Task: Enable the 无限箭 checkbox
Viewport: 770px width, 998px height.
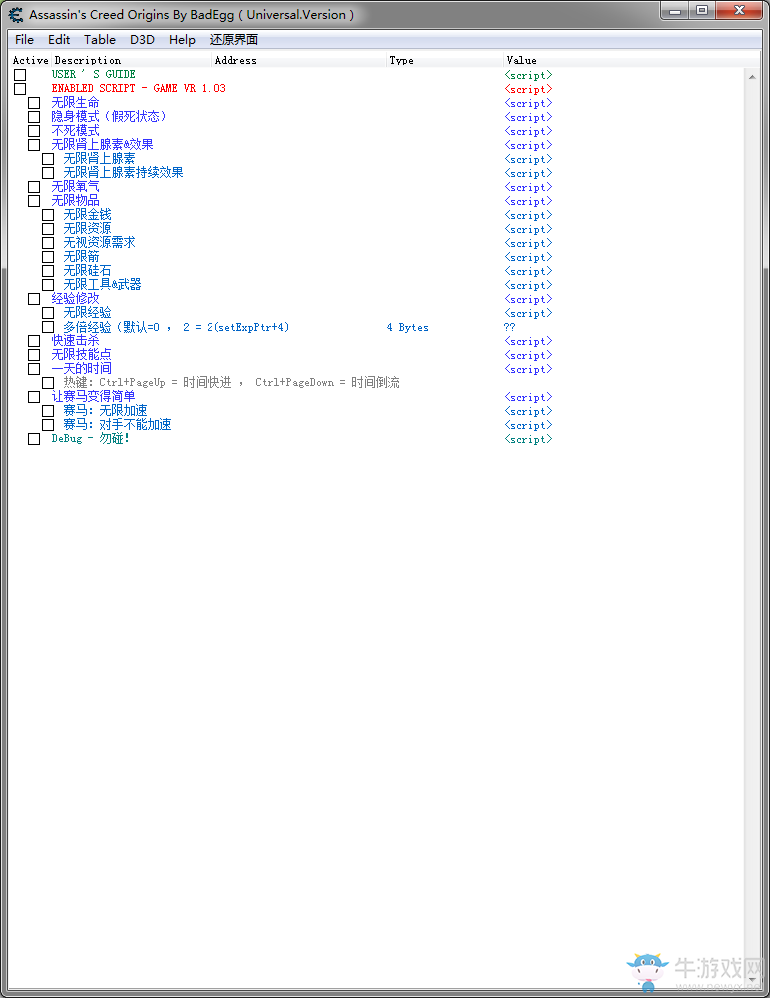Action: 48,257
